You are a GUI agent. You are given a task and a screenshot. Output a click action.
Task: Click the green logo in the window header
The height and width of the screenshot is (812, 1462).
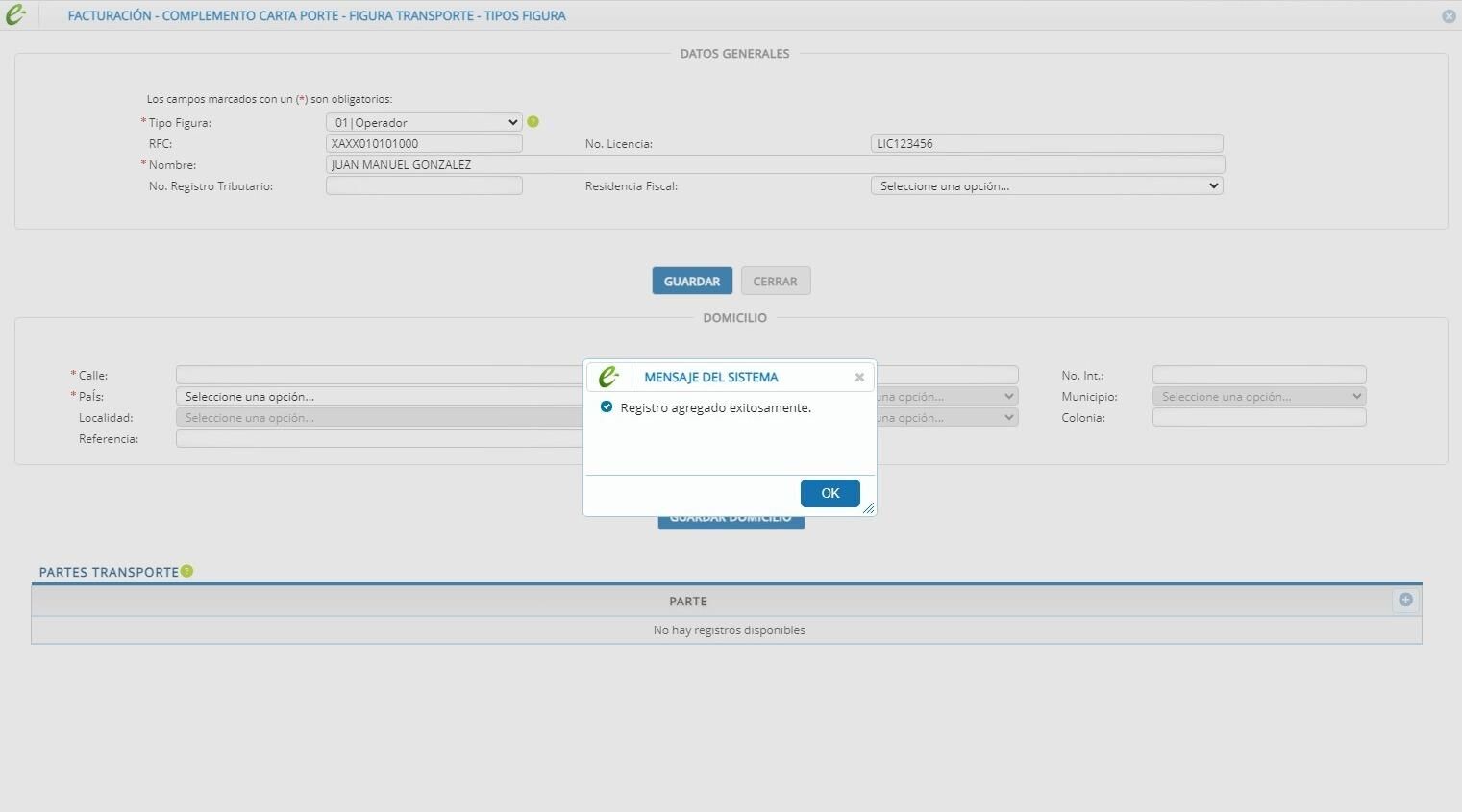pyautogui.click(x=15, y=15)
